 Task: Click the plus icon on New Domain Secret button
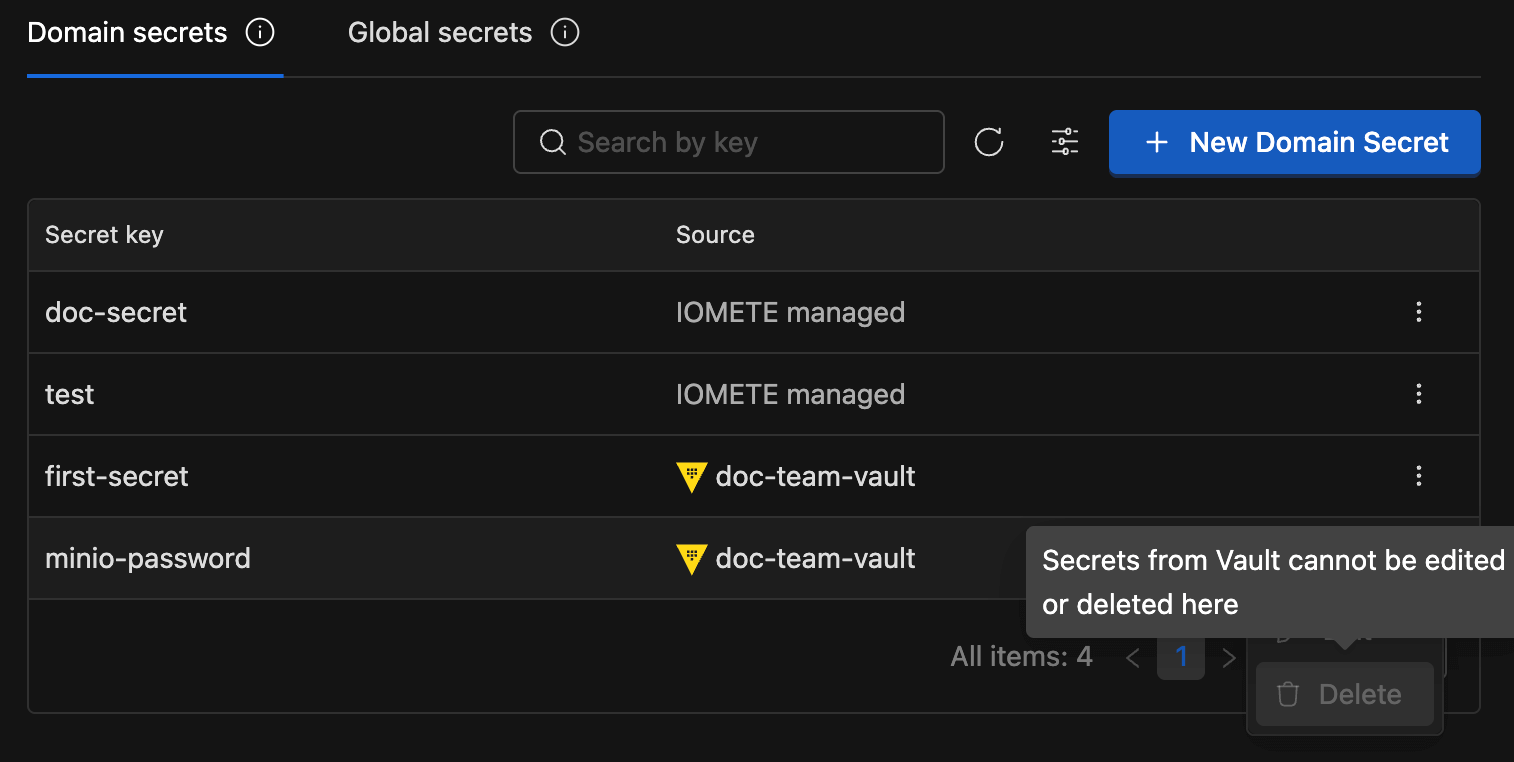(x=1157, y=142)
